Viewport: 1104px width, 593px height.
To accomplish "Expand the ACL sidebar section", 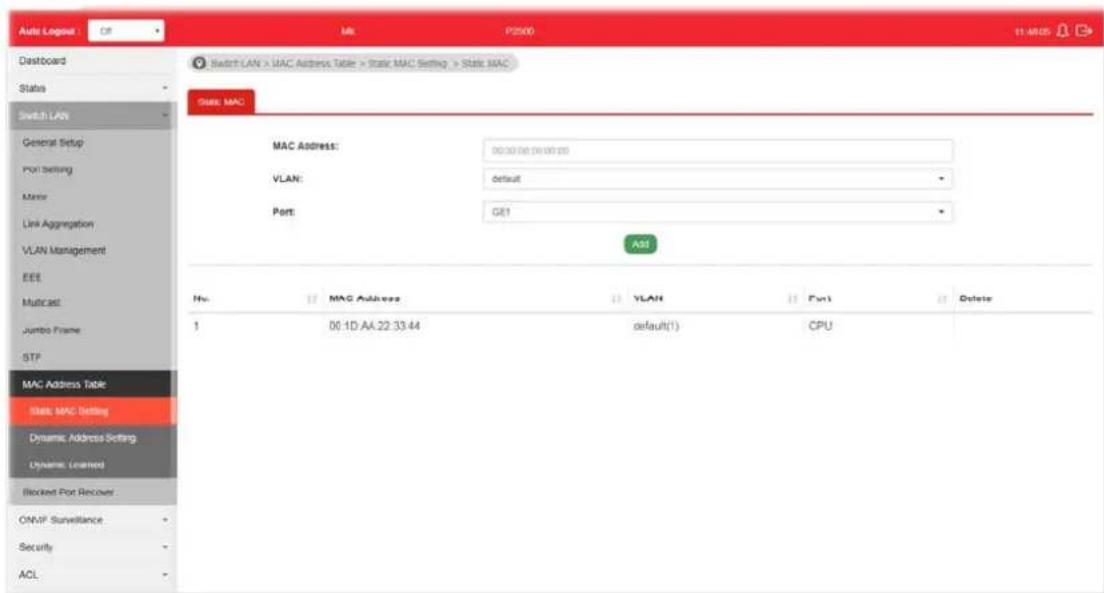I will (x=92, y=575).
